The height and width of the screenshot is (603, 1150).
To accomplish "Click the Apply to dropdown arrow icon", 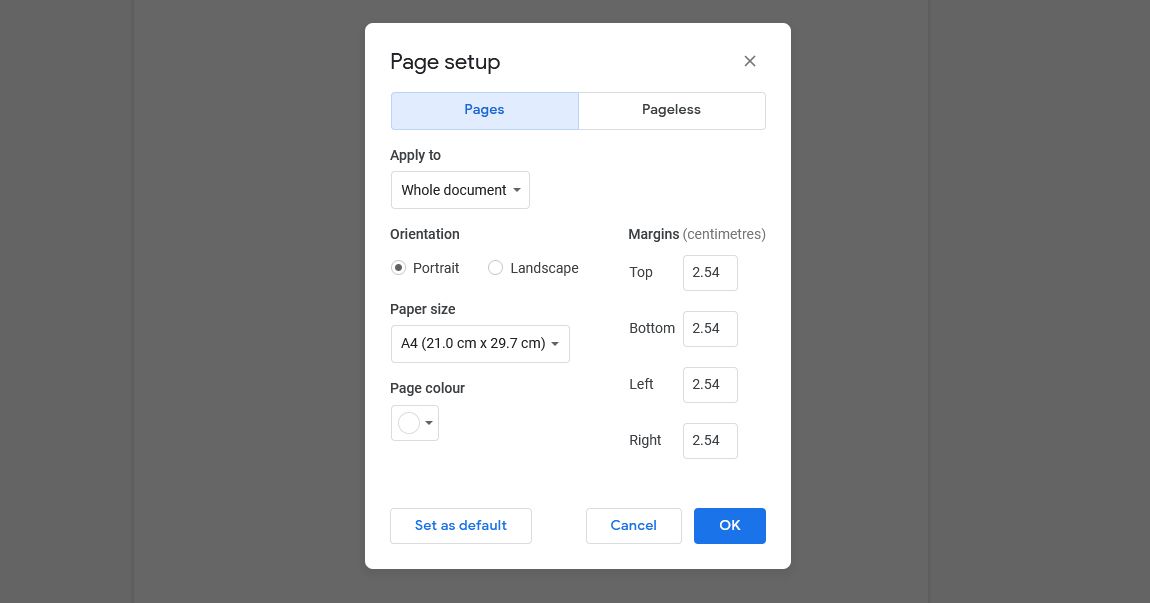I will tap(517, 190).
